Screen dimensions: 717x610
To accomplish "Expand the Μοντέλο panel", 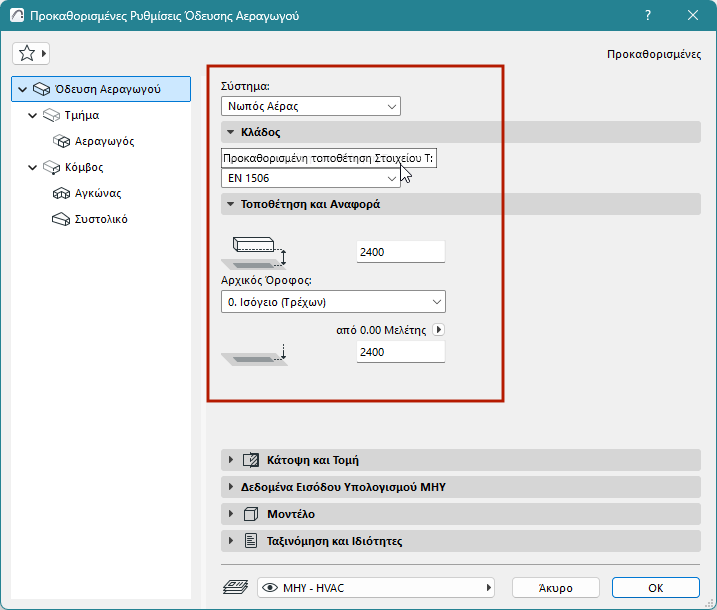I will pos(230,514).
